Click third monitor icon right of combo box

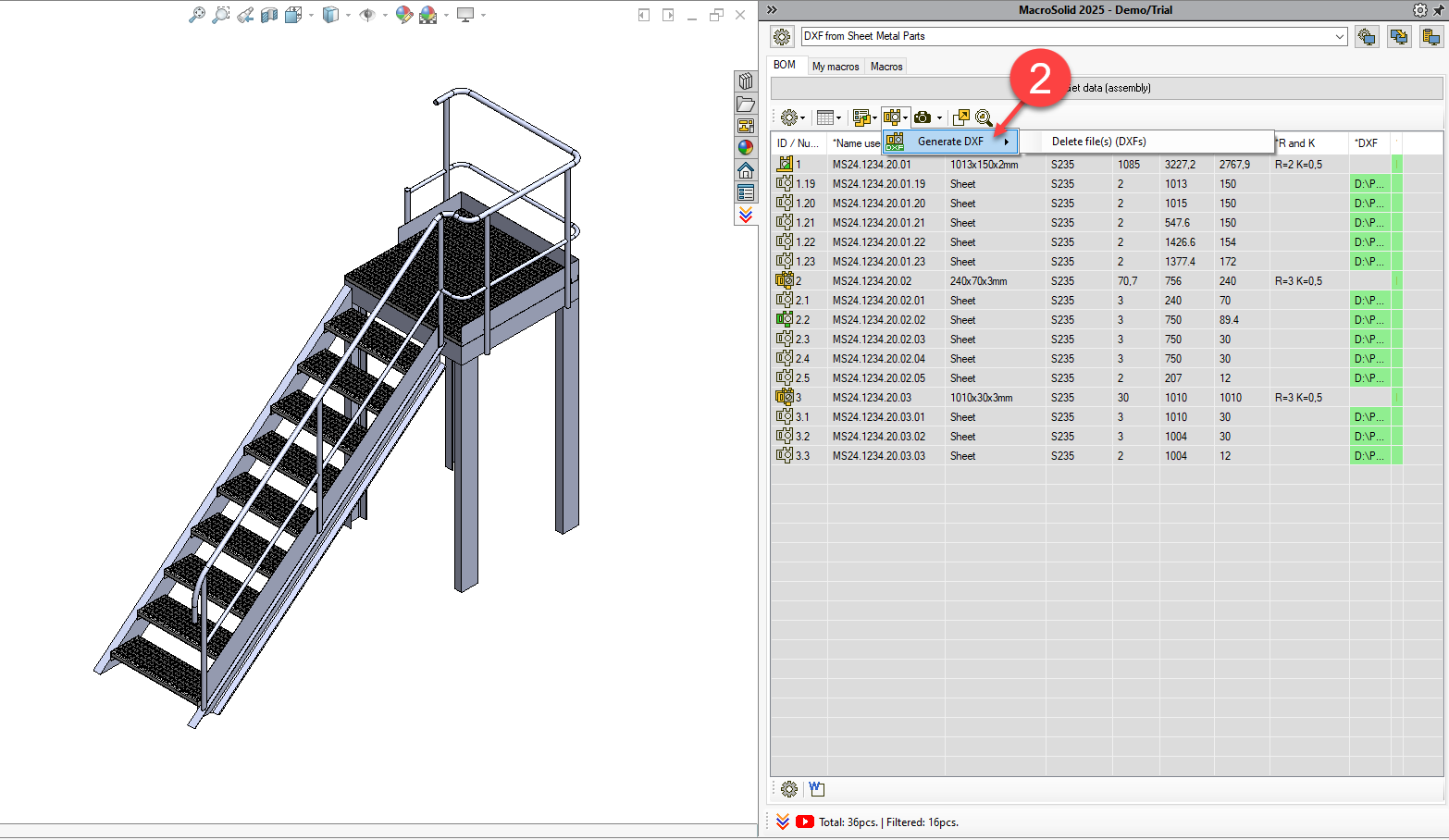tap(1431, 36)
